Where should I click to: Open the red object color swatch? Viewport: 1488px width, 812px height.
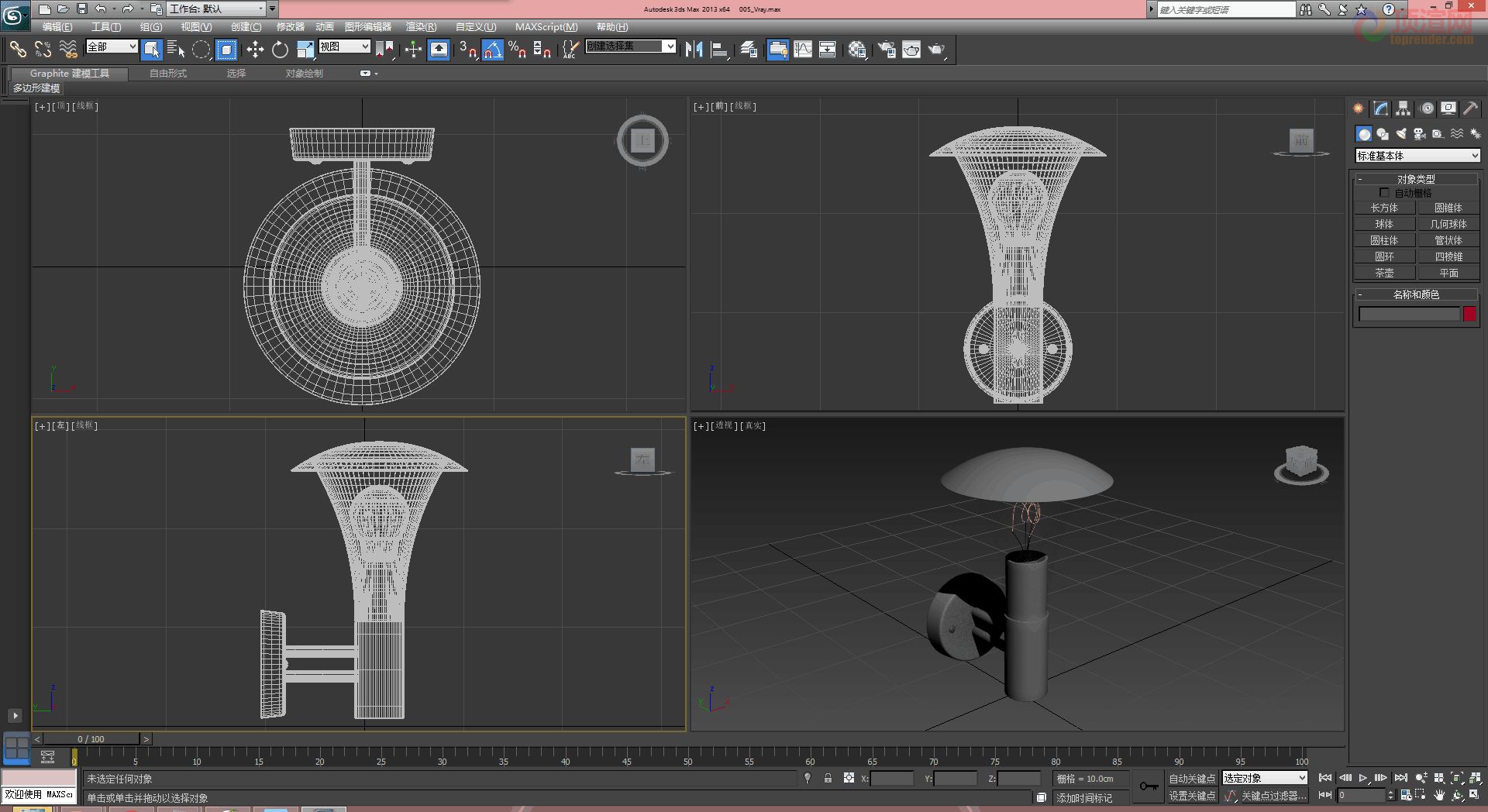pos(1469,314)
